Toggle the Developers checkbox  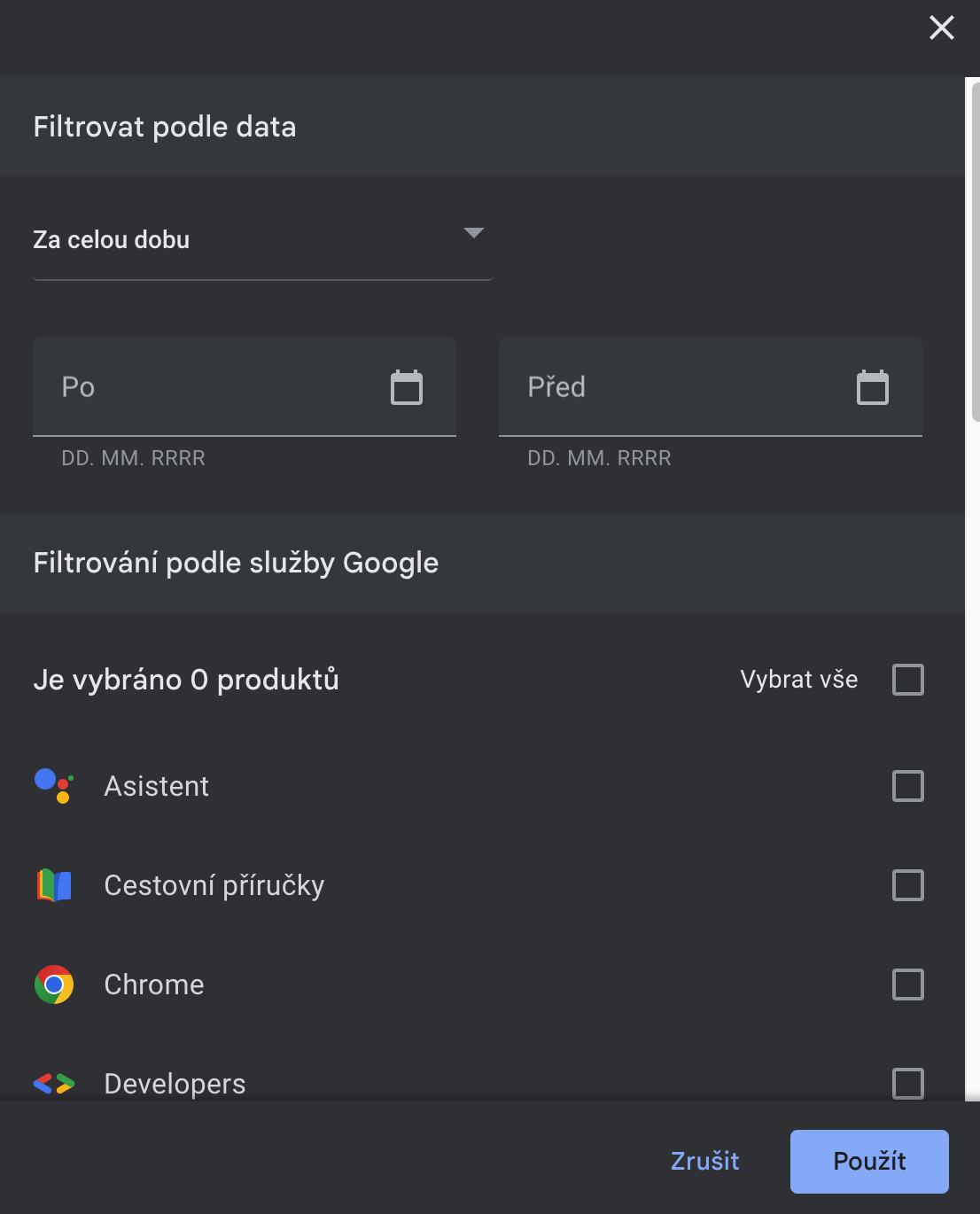coord(908,1083)
